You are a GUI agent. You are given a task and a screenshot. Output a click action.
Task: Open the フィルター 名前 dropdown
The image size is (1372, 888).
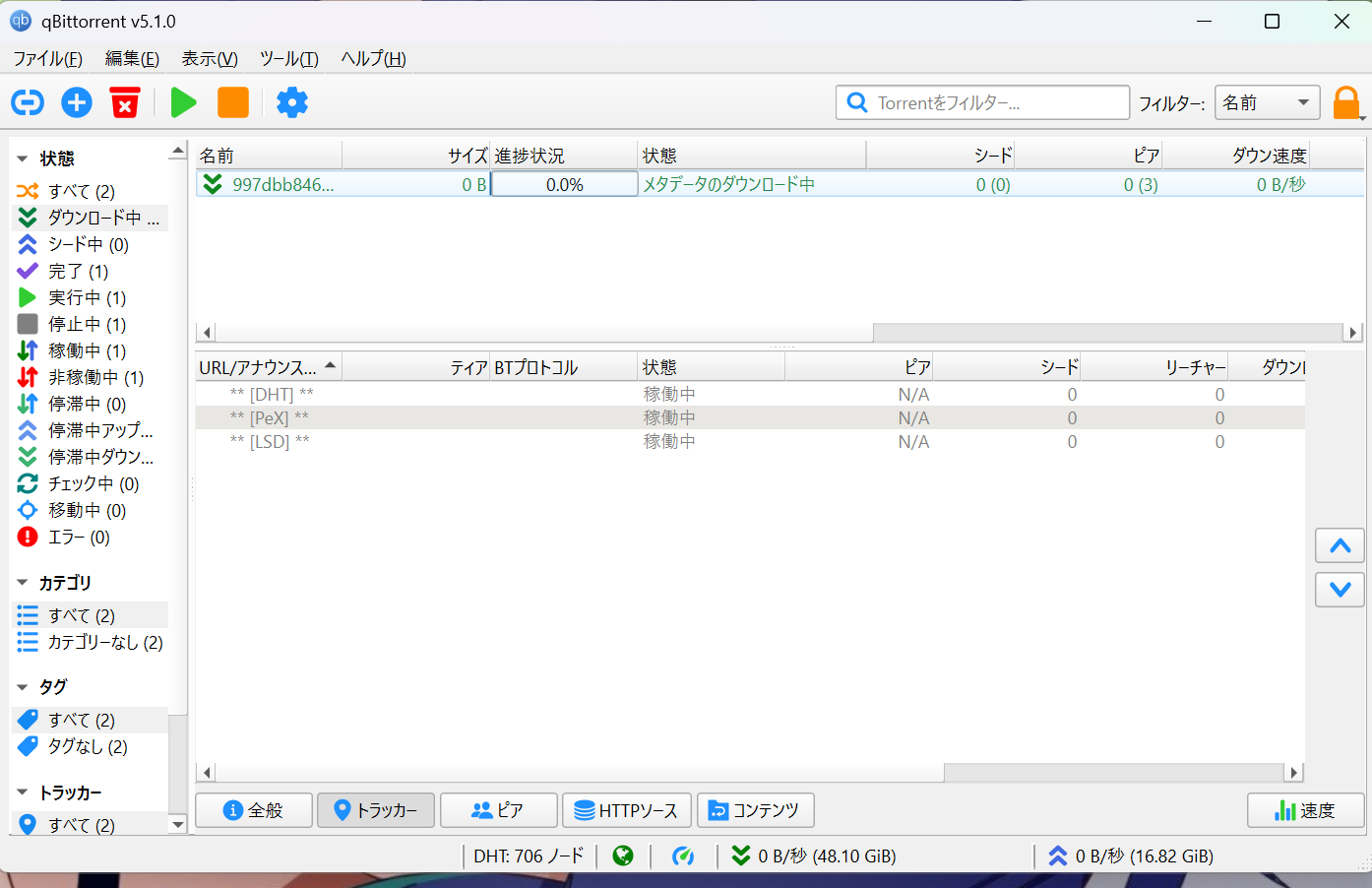tap(1267, 102)
